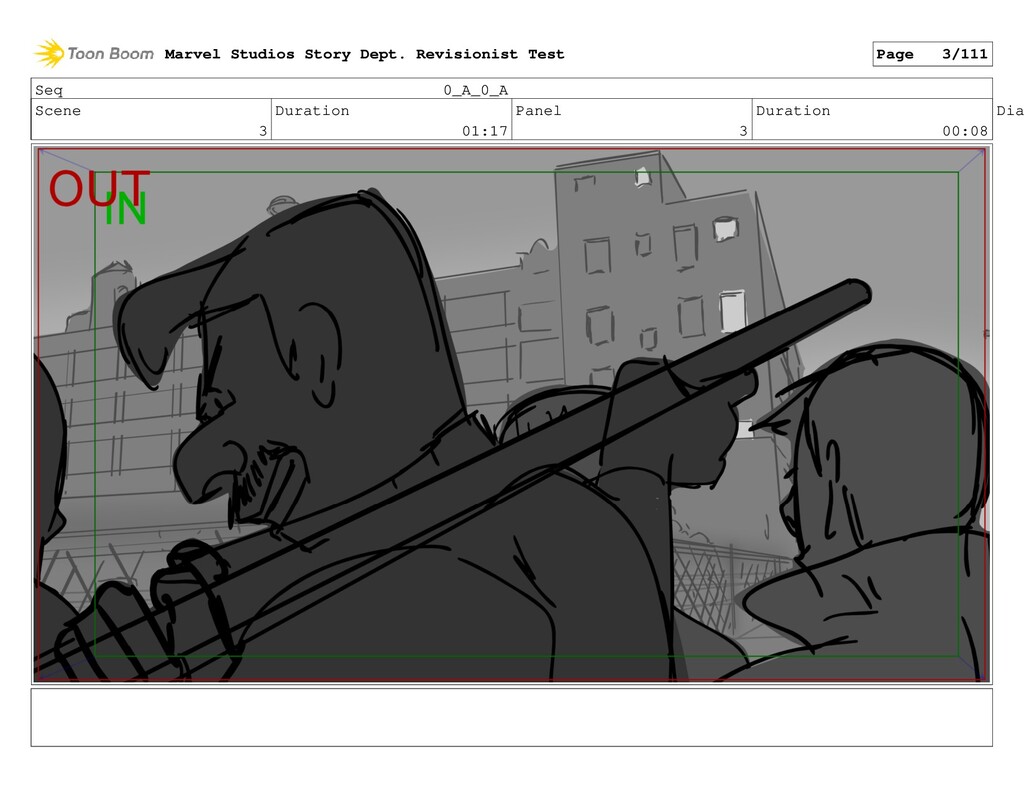This screenshot has height=793, width=1024.
Task: Click the green IN camera frame label
Action: tap(126, 210)
